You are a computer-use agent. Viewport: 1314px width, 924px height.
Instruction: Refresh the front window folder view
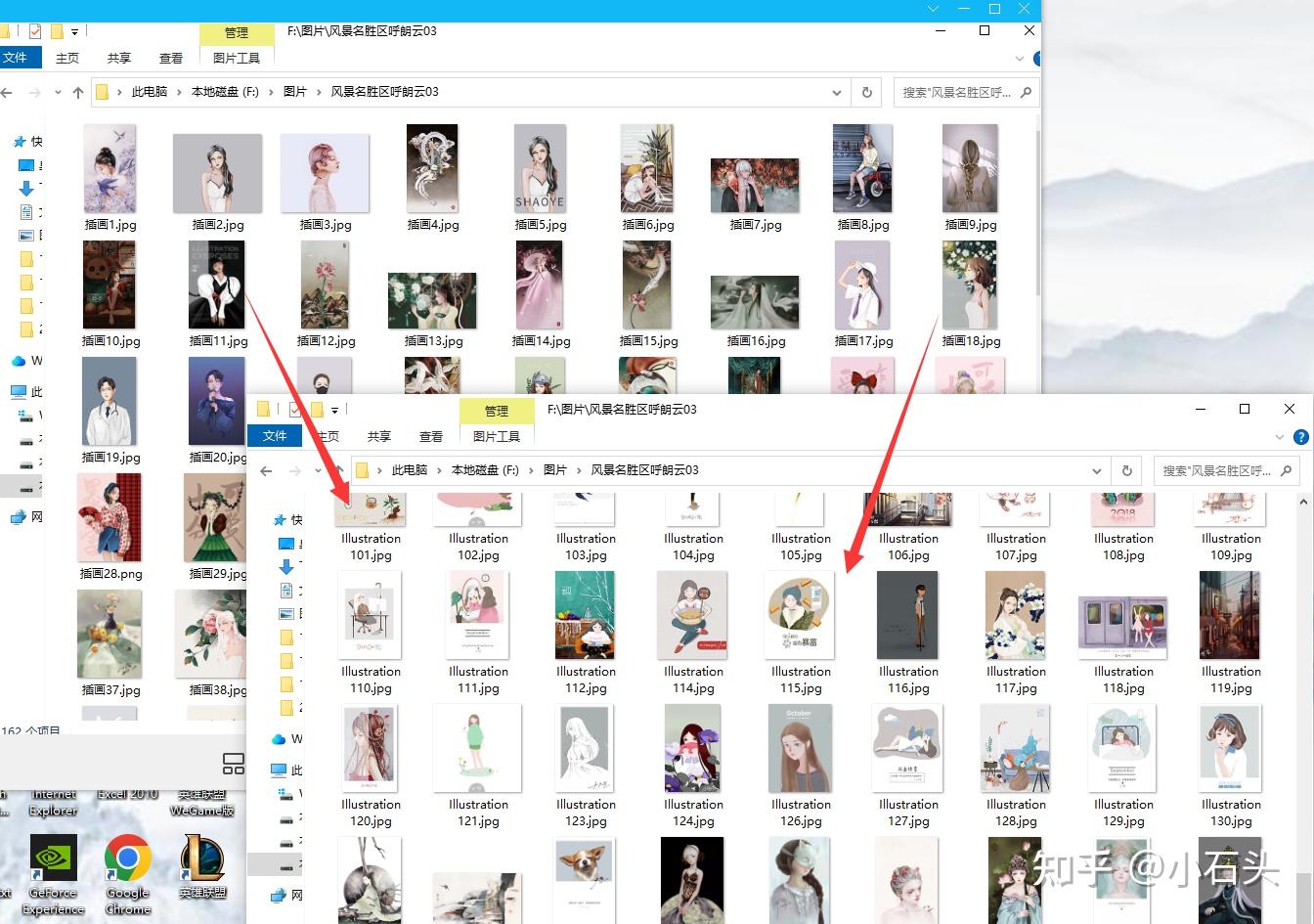pyautogui.click(x=1126, y=470)
